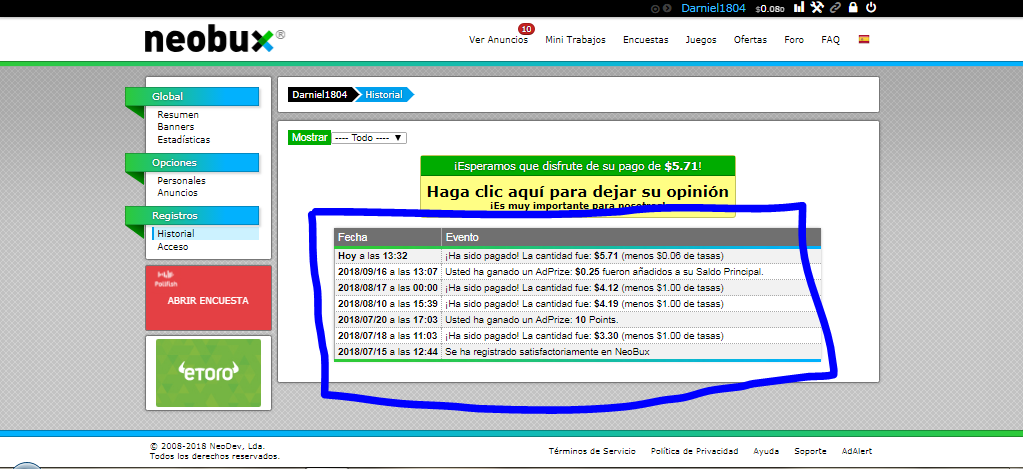Click the small arrow icon before username
The height and width of the screenshot is (469, 1023).
click(x=667, y=8)
